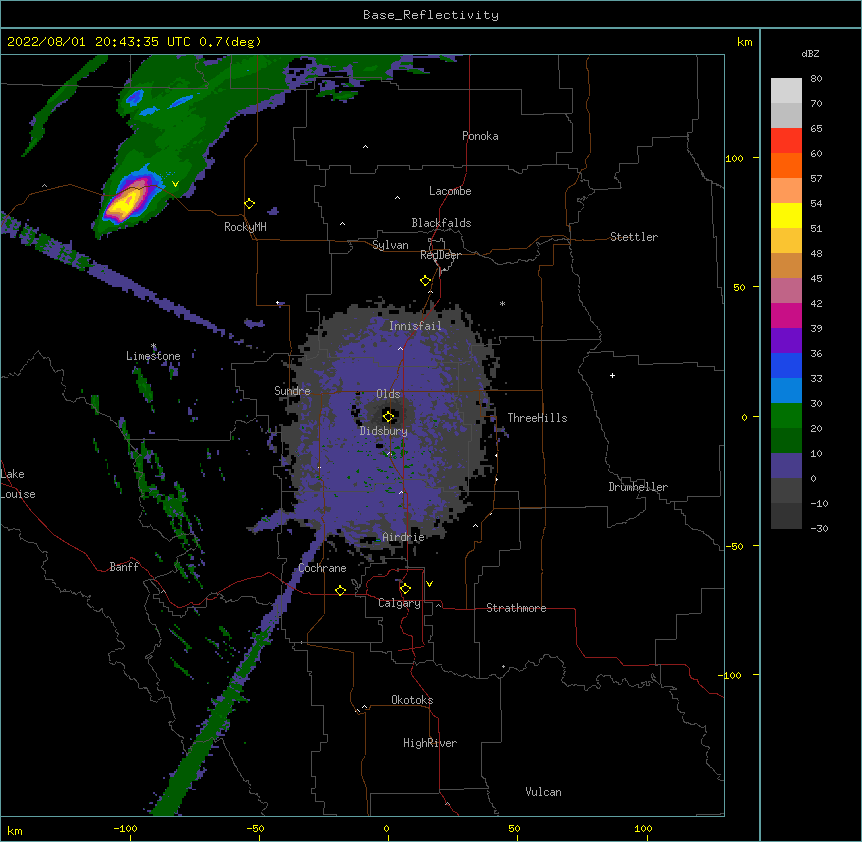Select the Blackfalds city label

point(441,223)
